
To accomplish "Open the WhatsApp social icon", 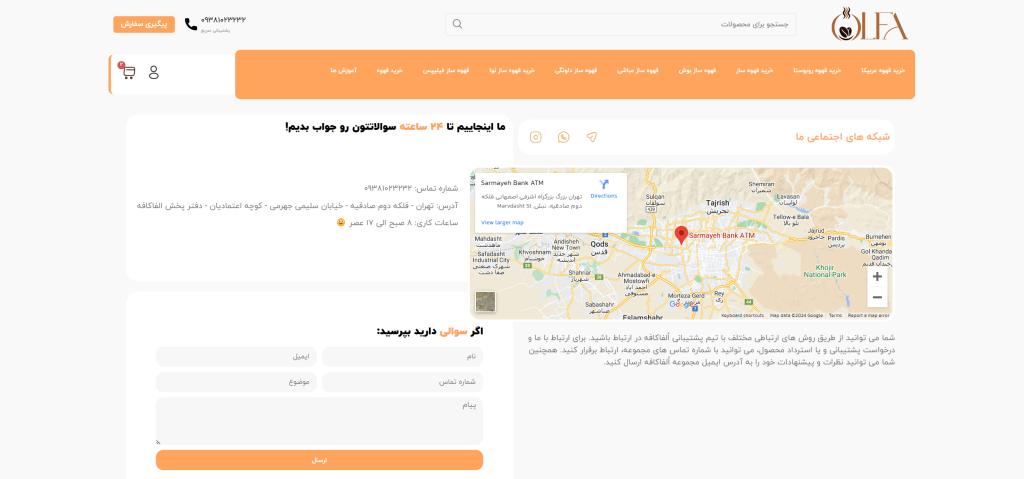I will pos(564,137).
